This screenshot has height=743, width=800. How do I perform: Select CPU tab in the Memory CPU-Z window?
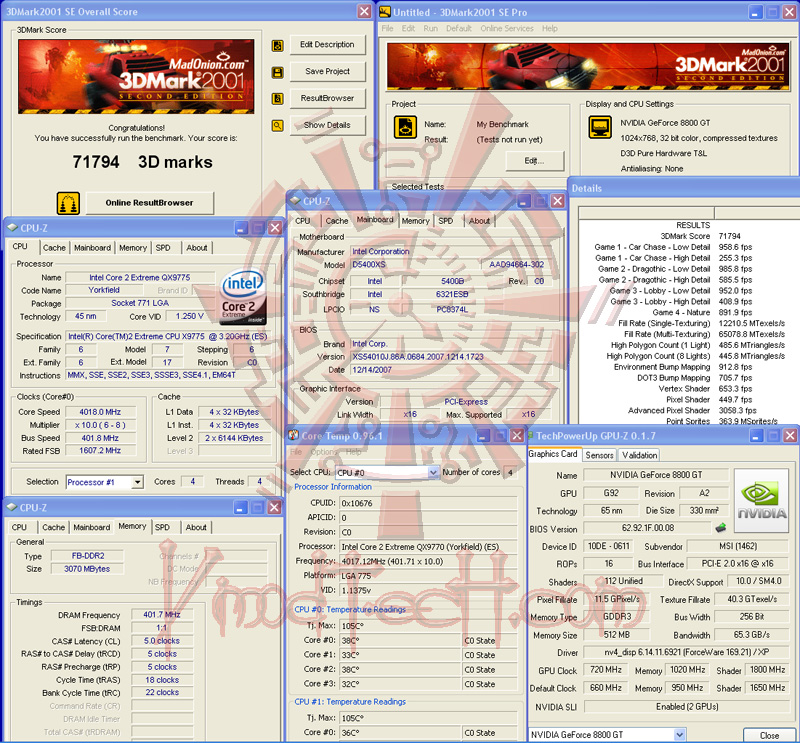pyautogui.click(x=19, y=527)
